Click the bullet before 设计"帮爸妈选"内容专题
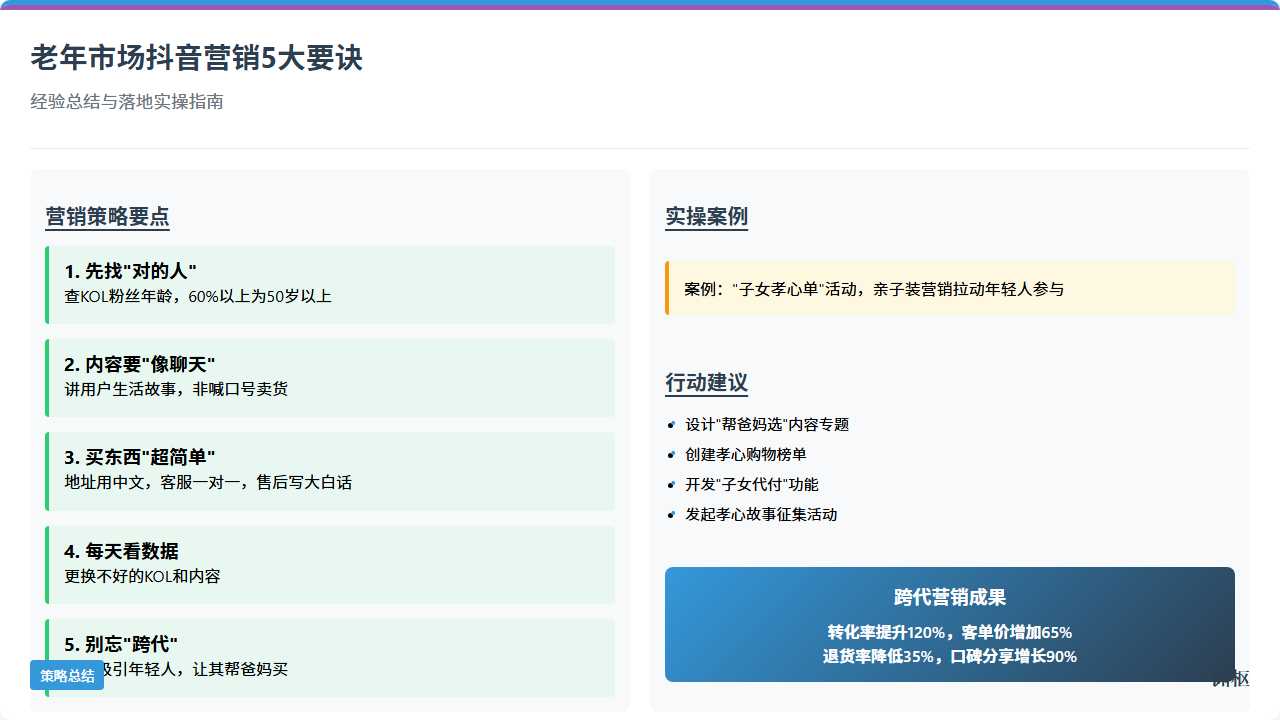1280x720 pixels. click(x=671, y=425)
